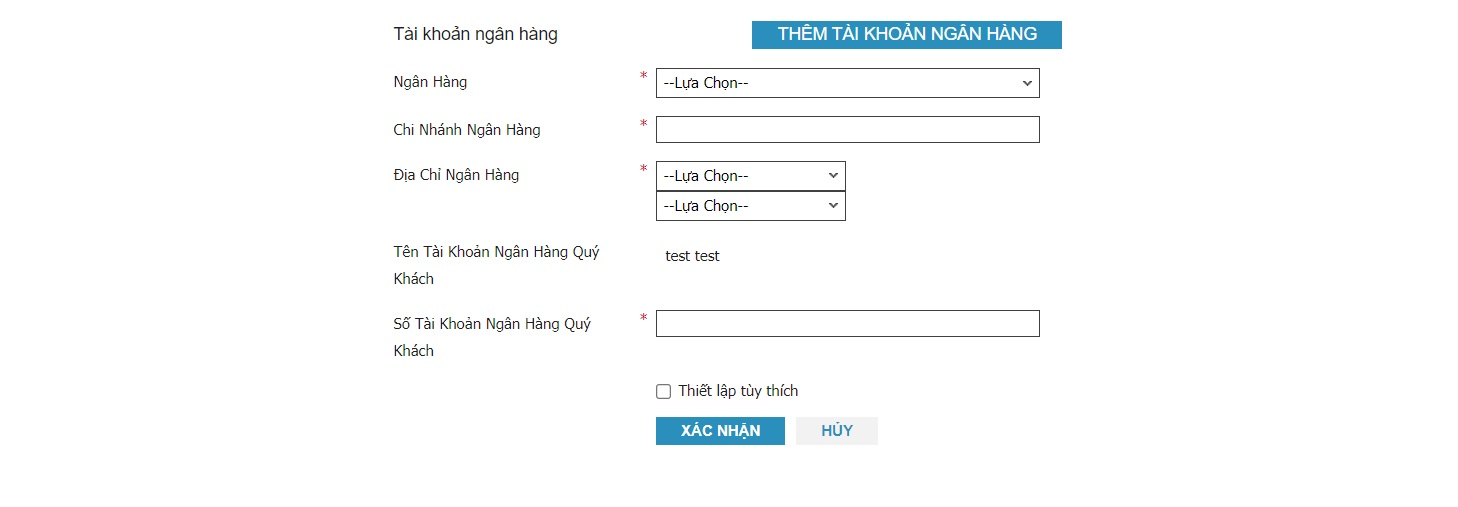Click the red asterisk beside Số Tài Khoản field

tap(643, 318)
